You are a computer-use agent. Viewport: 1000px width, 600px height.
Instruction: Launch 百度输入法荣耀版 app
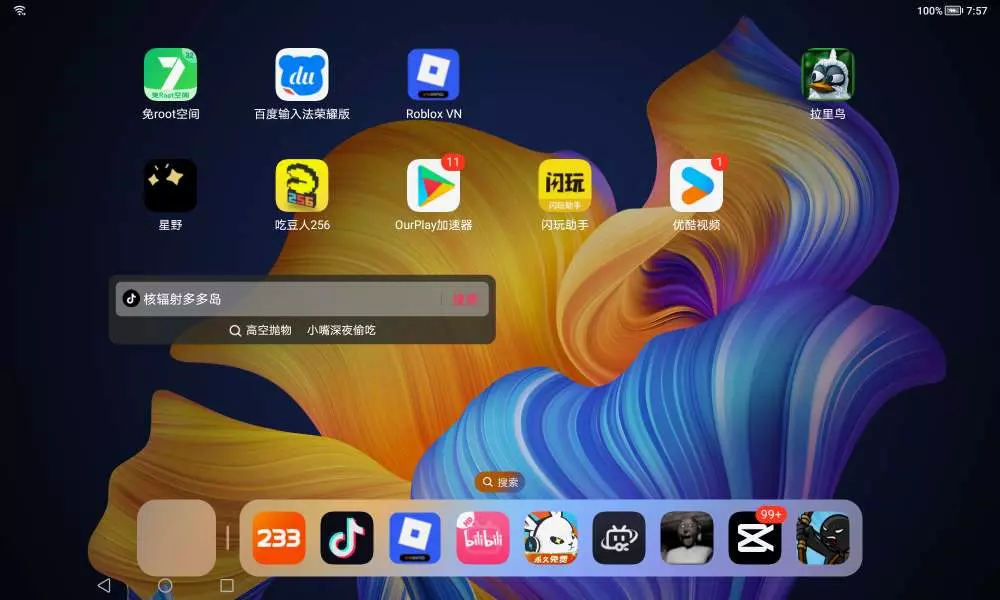pos(302,75)
